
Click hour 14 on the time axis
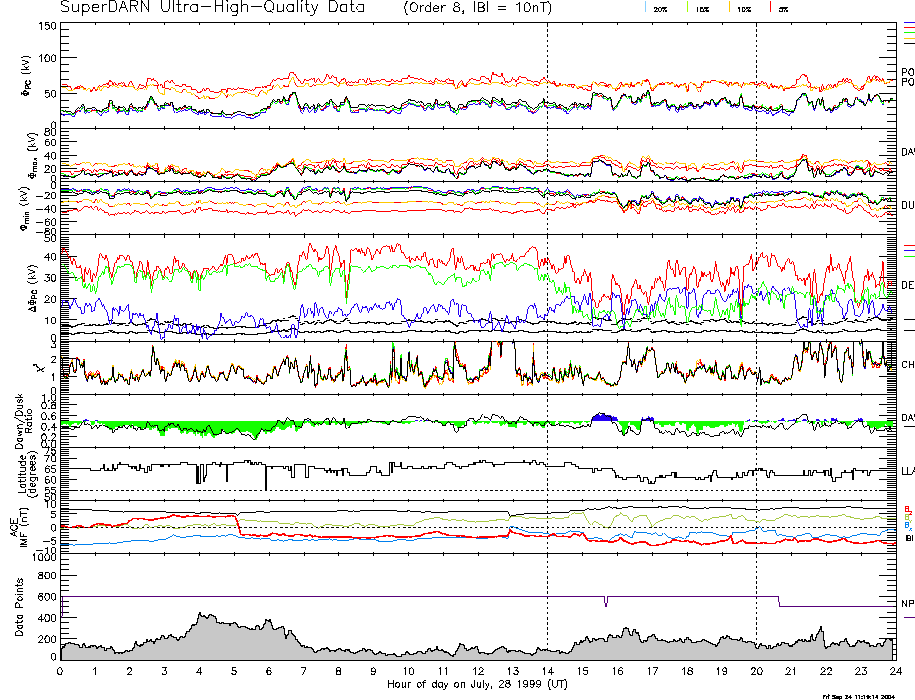(x=547, y=672)
